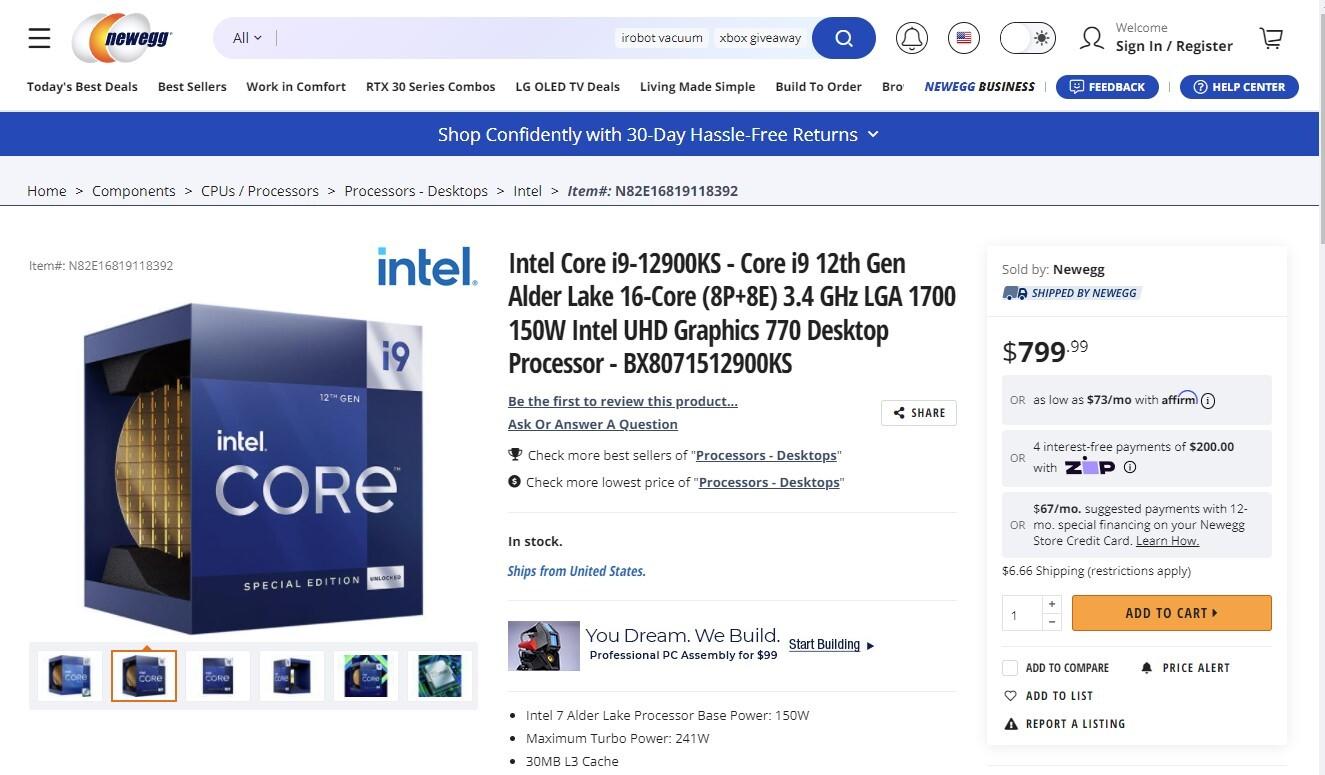Set a PRICE ALERT using the bell icon

click(x=1146, y=667)
